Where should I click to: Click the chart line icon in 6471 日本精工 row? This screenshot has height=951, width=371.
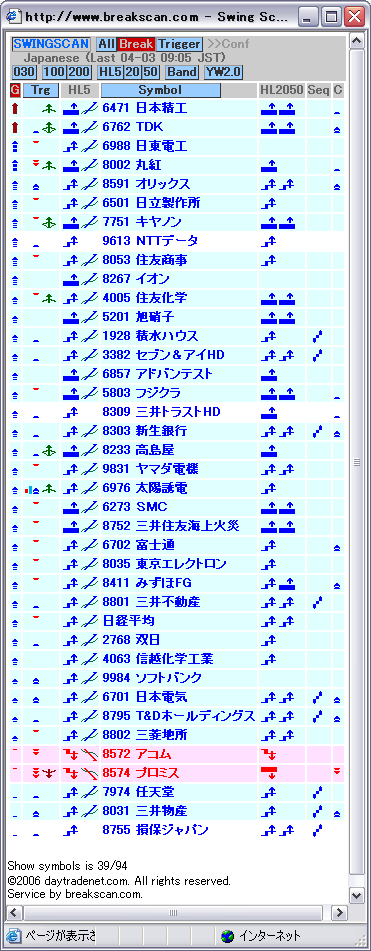[x=90, y=109]
